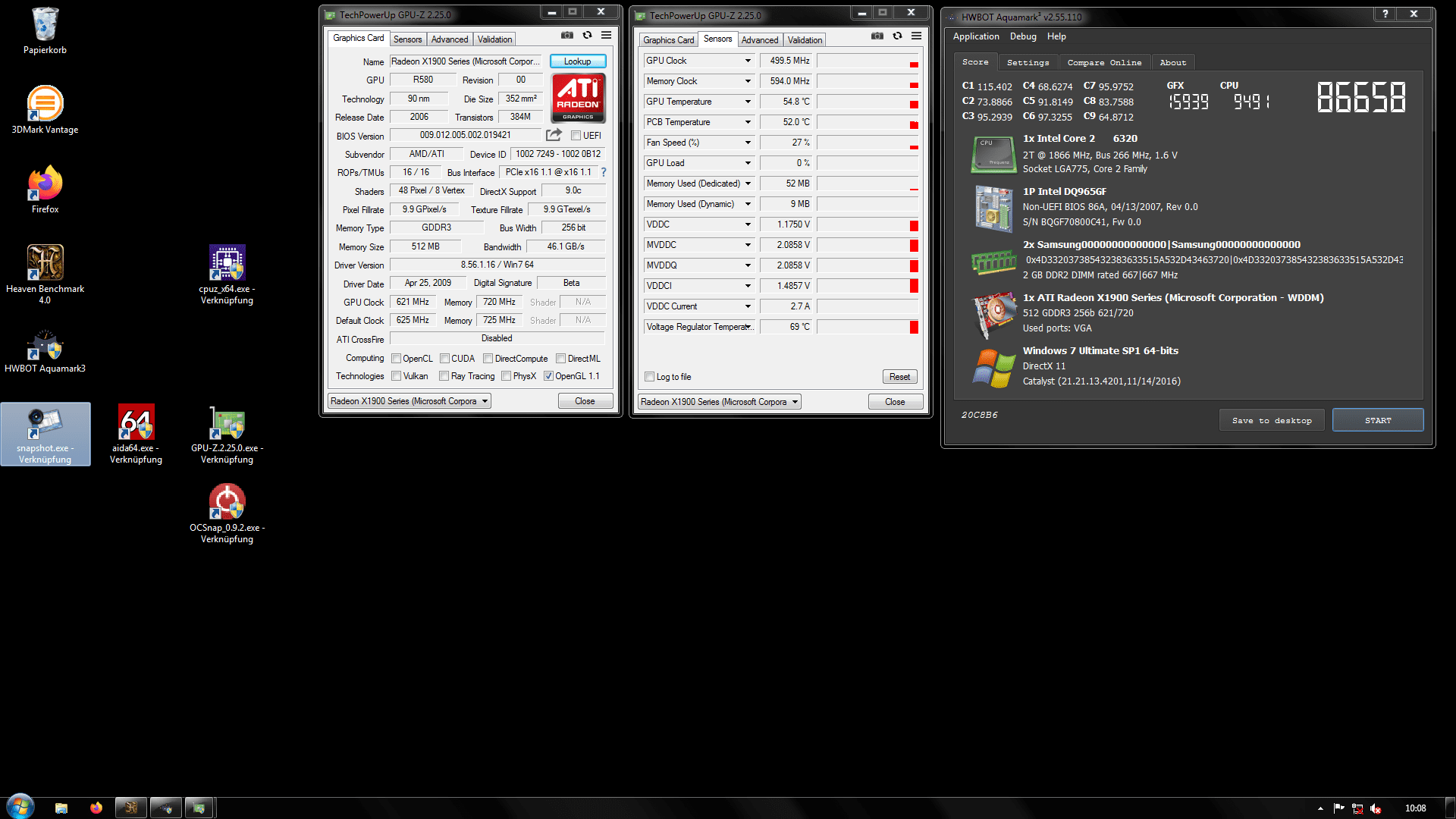Open hamburger menu in left GPU-Z window

606,35
